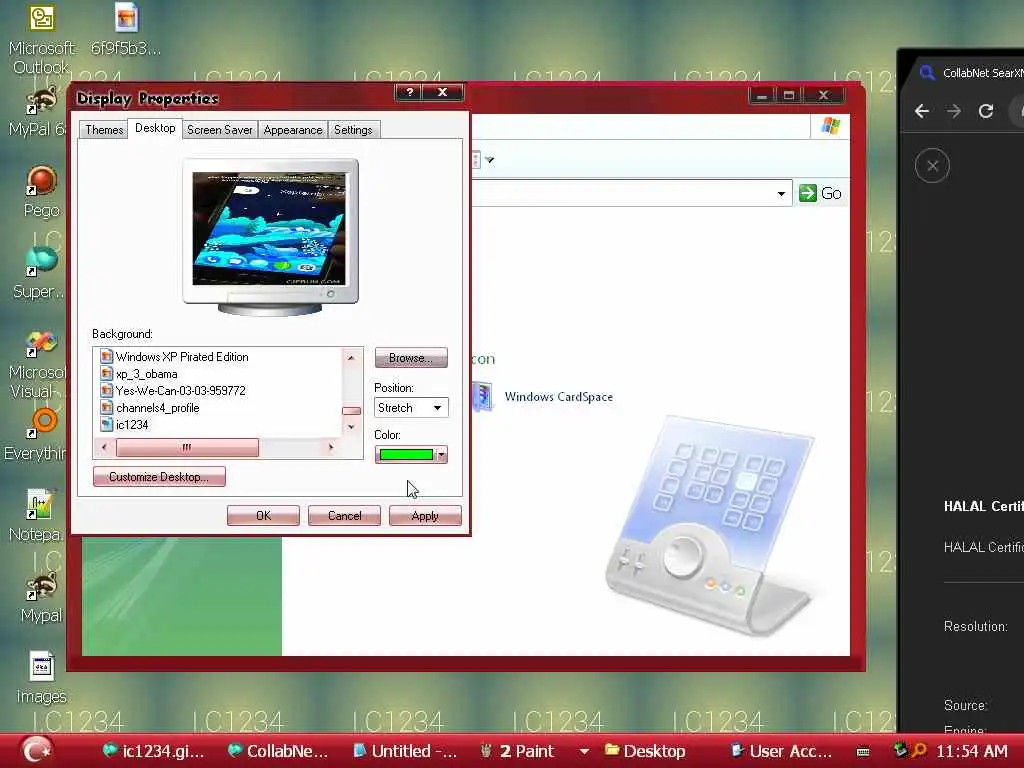Image resolution: width=1024 pixels, height=768 pixels.
Task: Select Windows XP Pirated Edition background
Action: (x=182, y=357)
